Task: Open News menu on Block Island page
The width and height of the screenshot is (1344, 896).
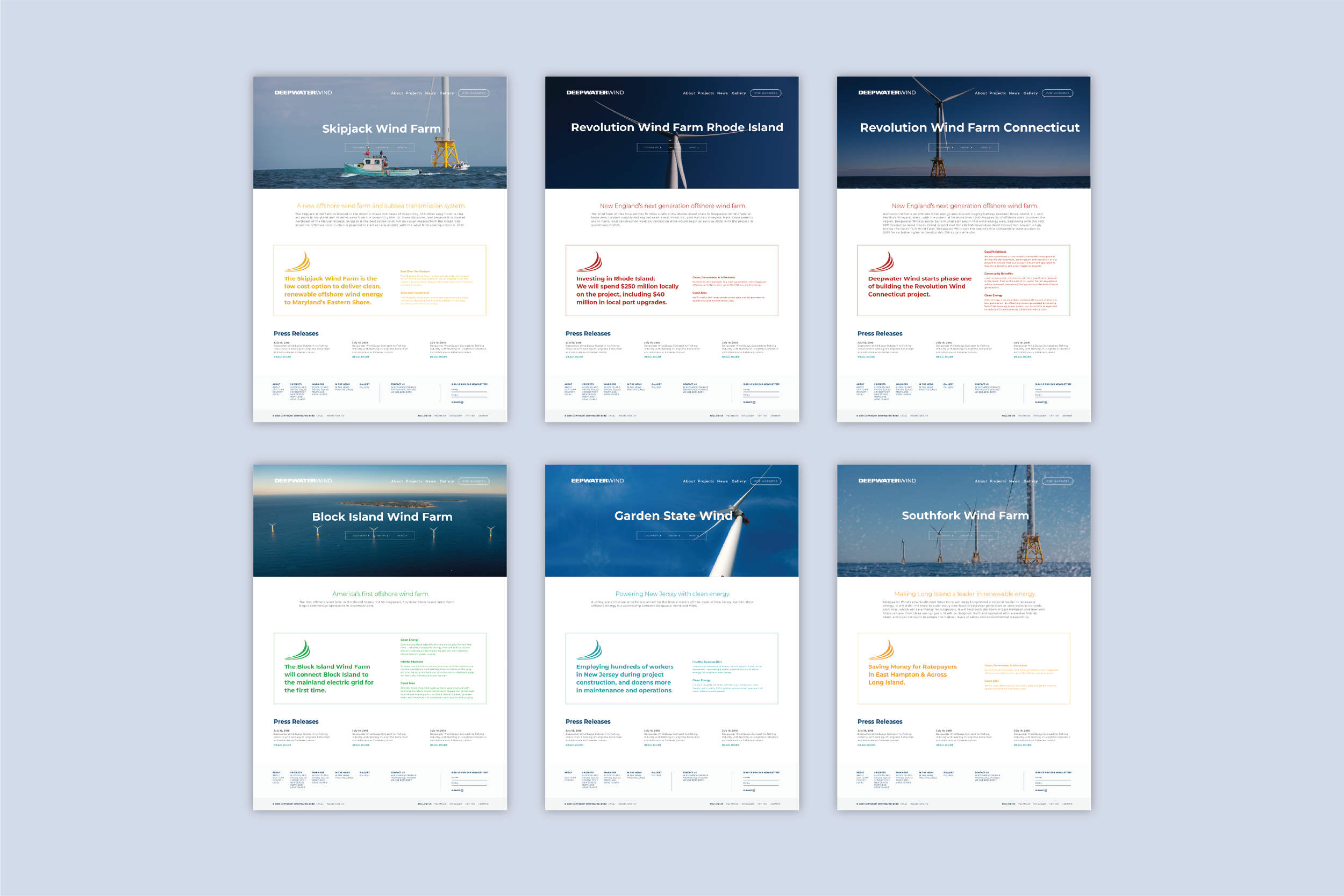Action: click(x=430, y=481)
